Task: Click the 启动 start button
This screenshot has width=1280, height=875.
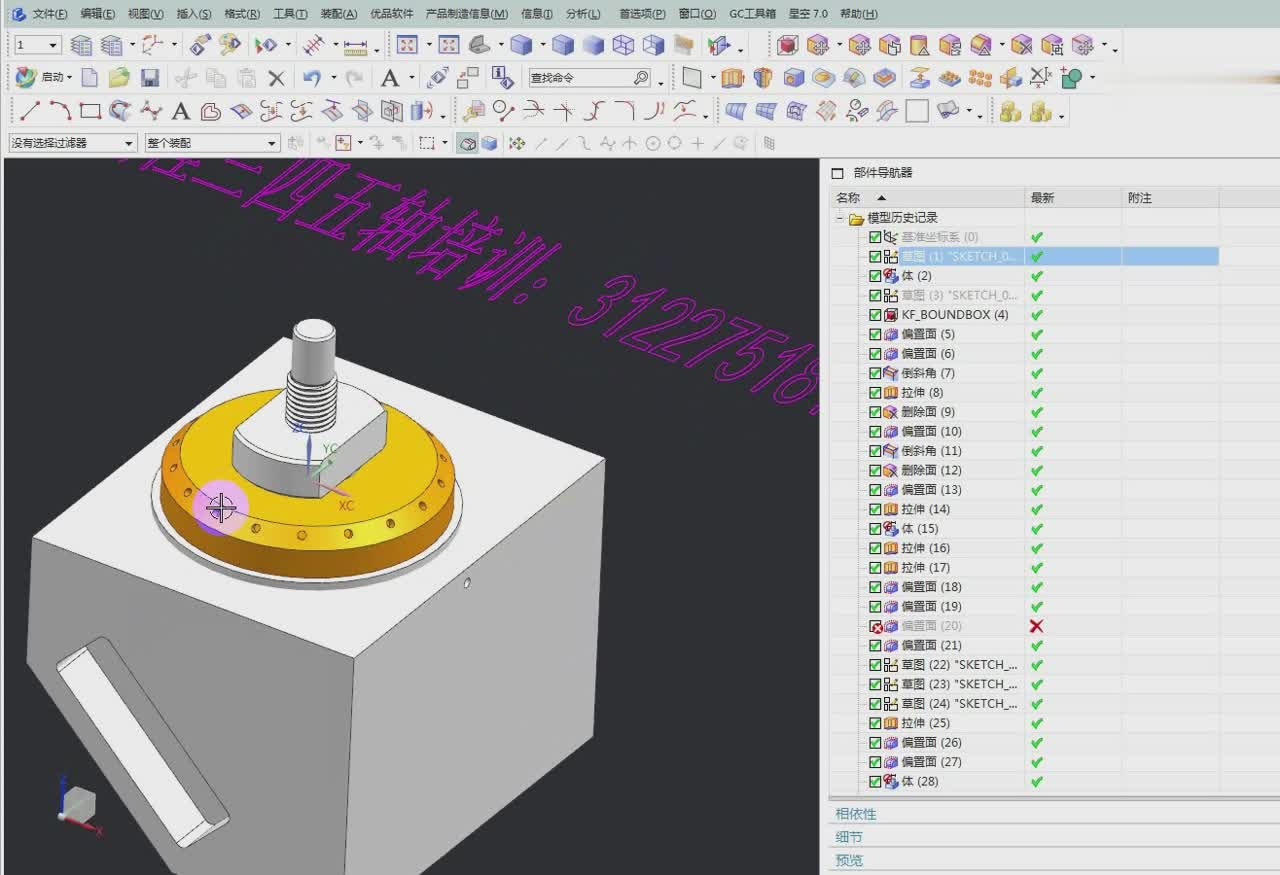Action: (x=42, y=78)
